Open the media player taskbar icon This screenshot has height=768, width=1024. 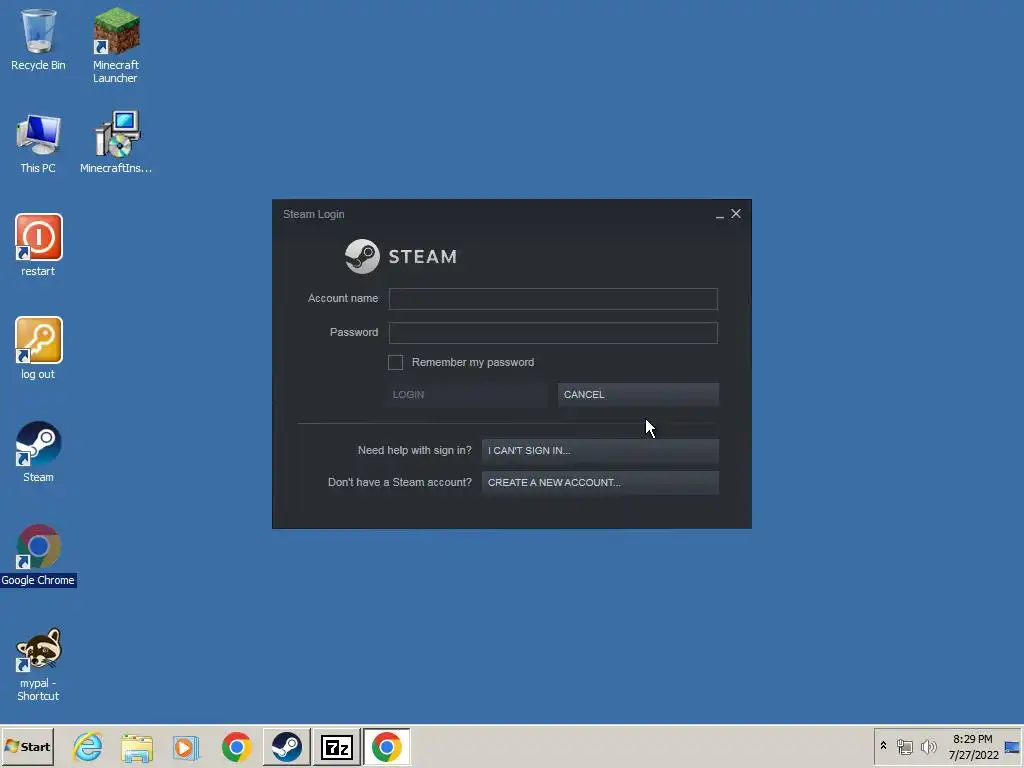click(x=186, y=747)
